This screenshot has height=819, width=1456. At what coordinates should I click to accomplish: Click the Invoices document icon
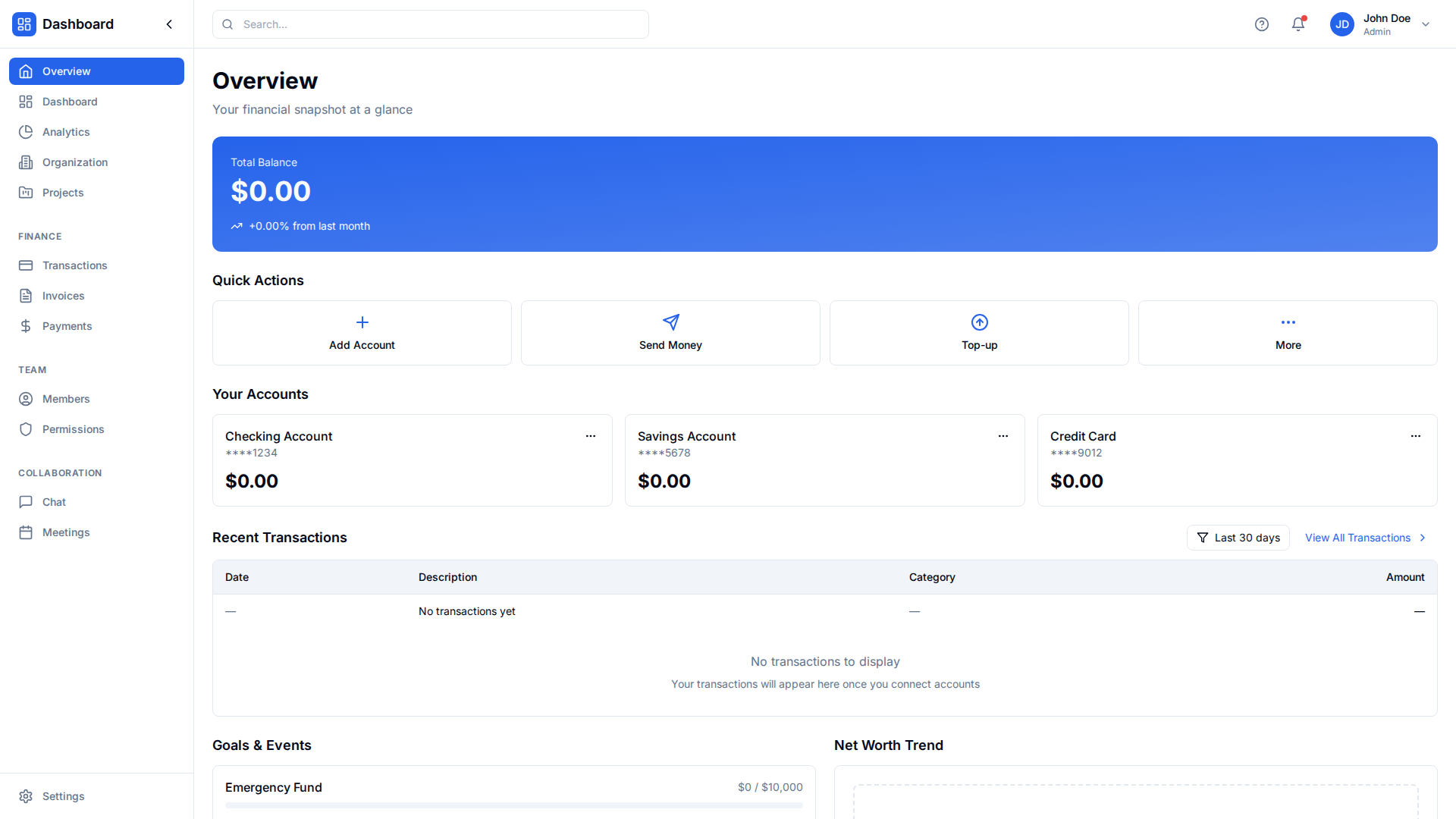coord(26,295)
